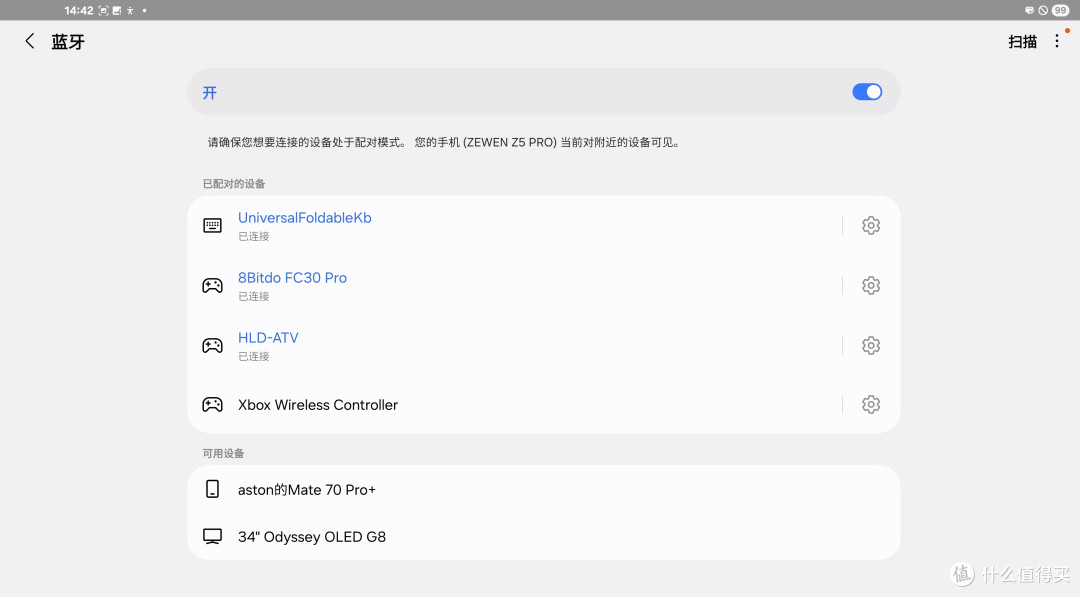Image resolution: width=1080 pixels, height=597 pixels.
Task: Open settings gear for UniversalFoldableKb
Action: coord(871,225)
